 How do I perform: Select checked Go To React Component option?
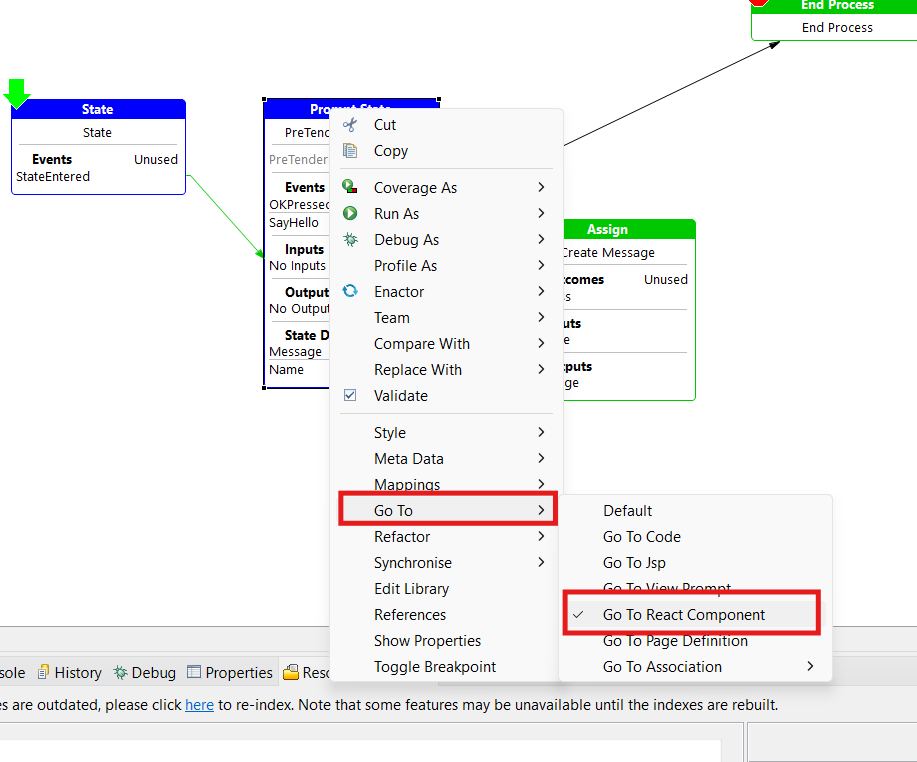[x=692, y=615]
